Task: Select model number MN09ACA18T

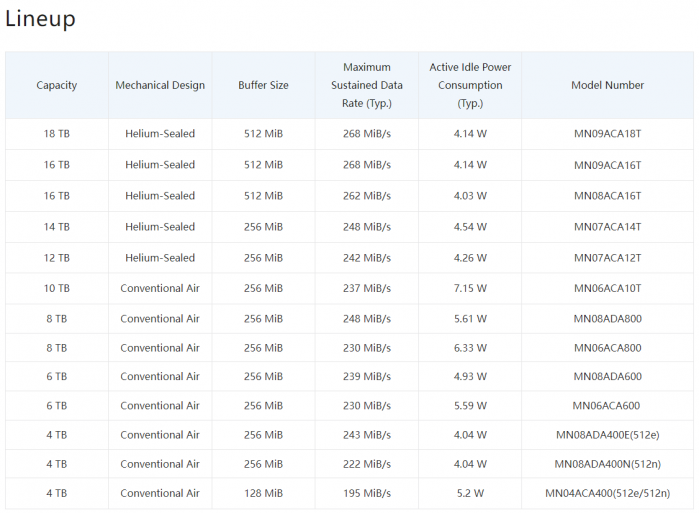Action: coord(608,133)
